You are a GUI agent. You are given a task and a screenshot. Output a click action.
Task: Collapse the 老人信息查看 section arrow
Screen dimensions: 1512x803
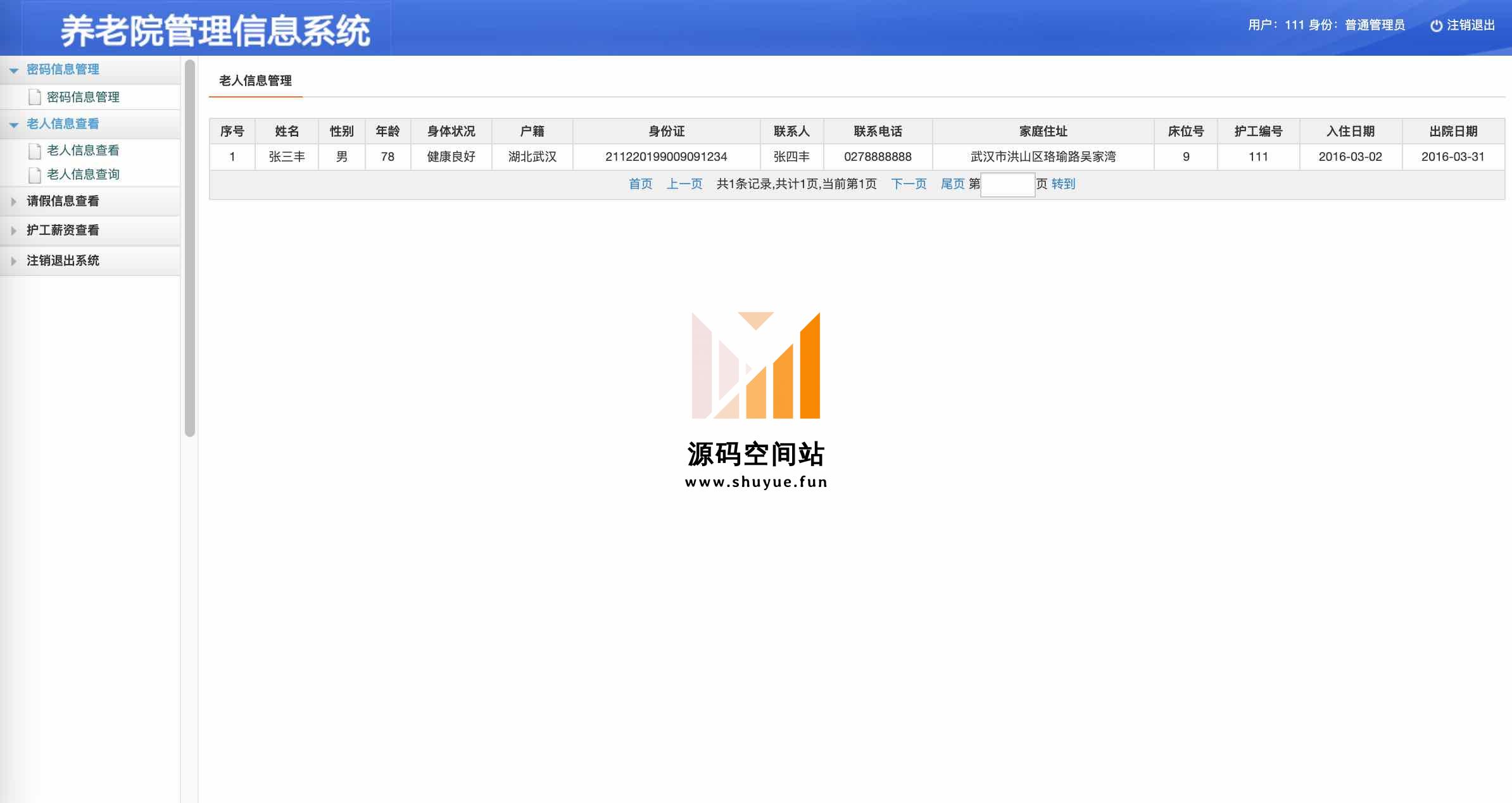pos(14,125)
